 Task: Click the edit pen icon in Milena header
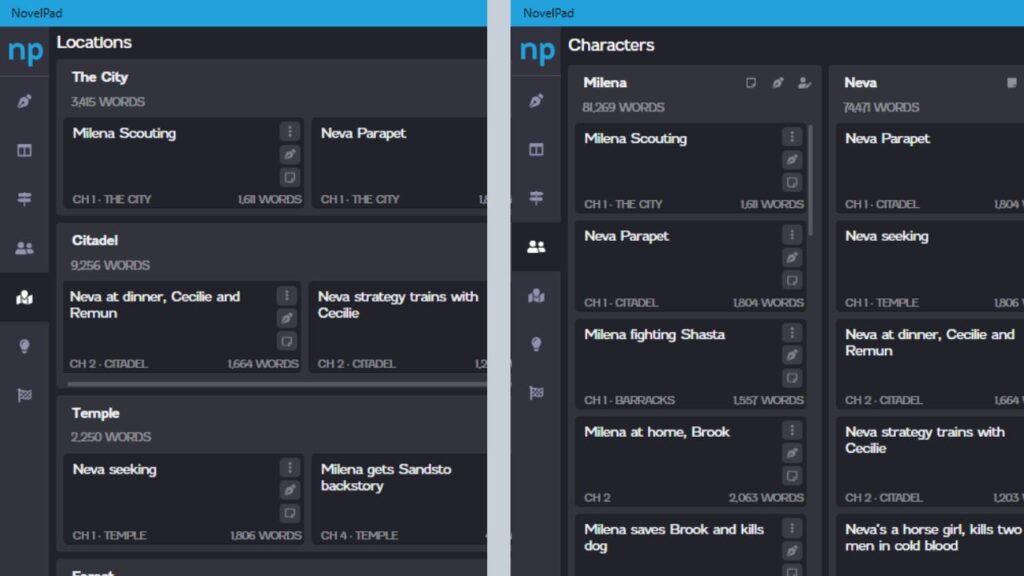(777, 83)
